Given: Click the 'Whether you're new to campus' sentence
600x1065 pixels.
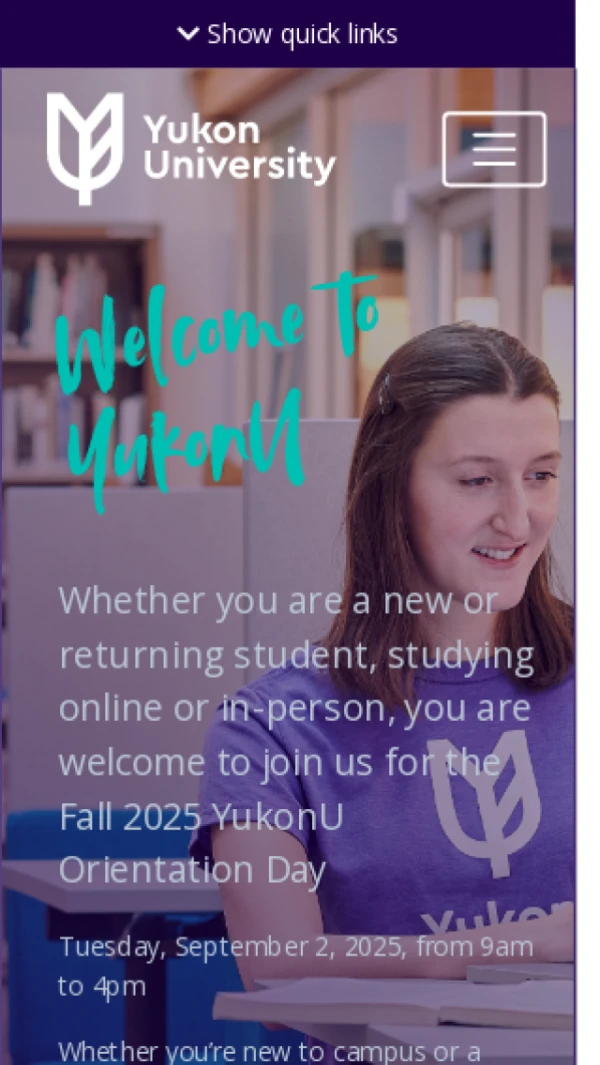Looking at the screenshot, I should (x=270, y=1051).
